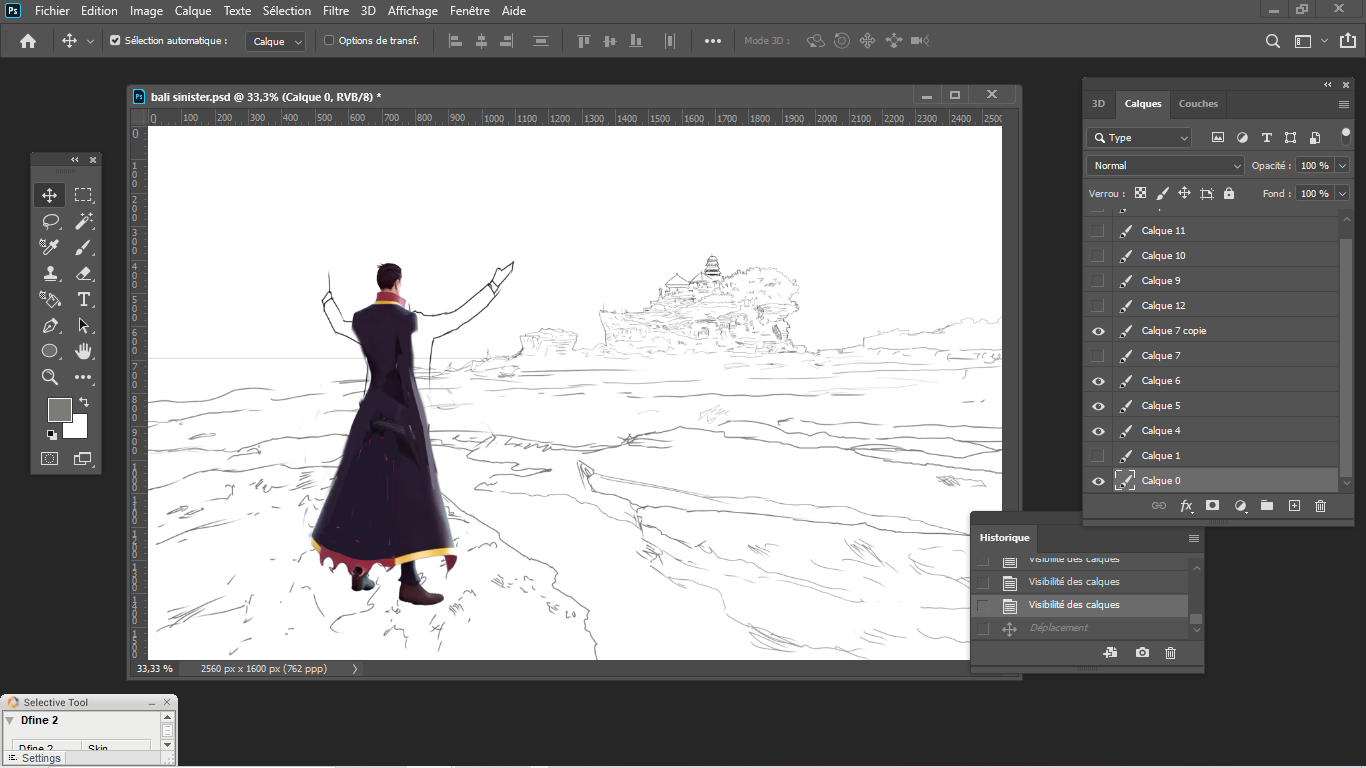Select the Pen tool
This screenshot has width=1366, height=768.
[x=49, y=325]
